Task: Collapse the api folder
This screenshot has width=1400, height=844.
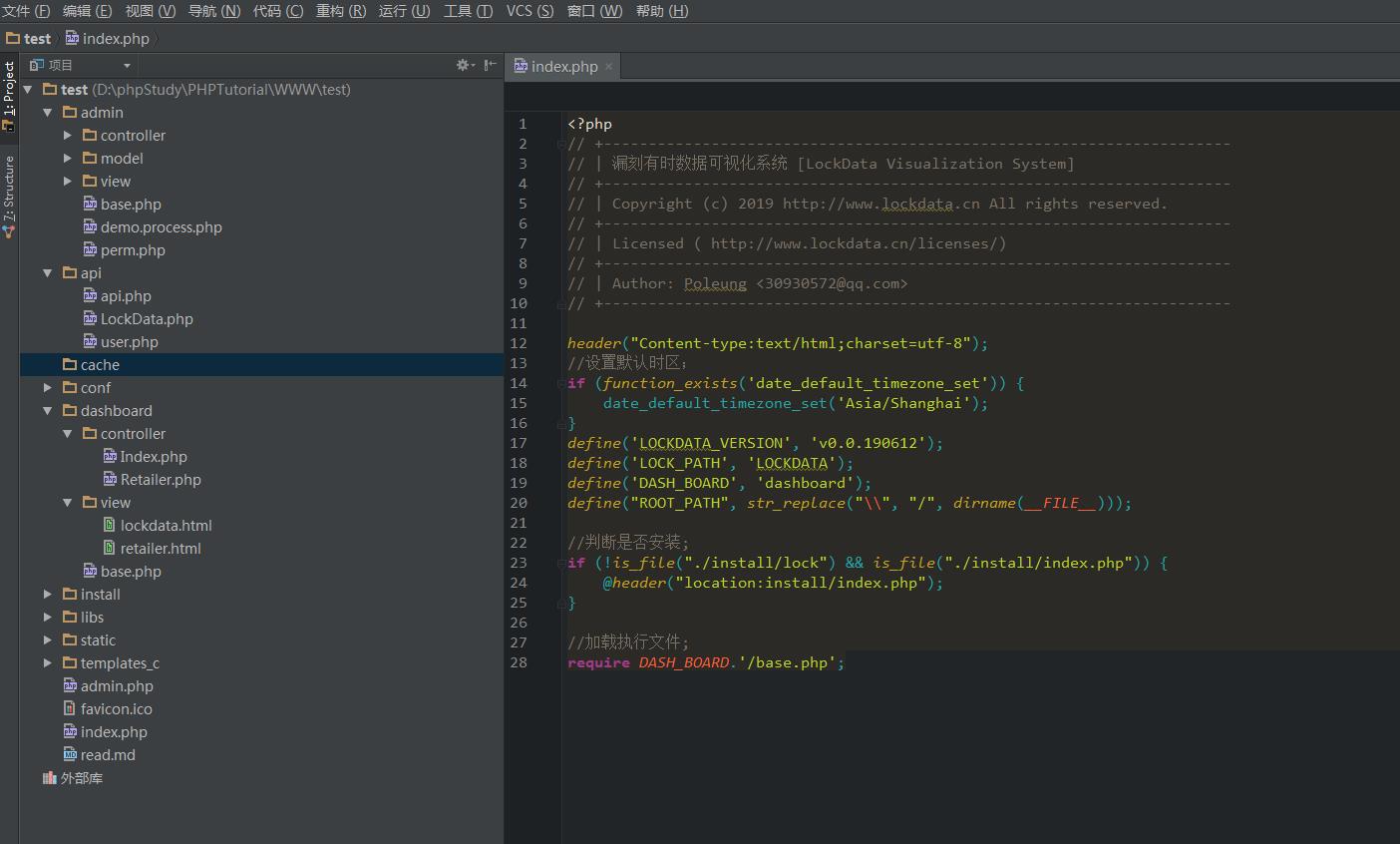Action: 47,273
